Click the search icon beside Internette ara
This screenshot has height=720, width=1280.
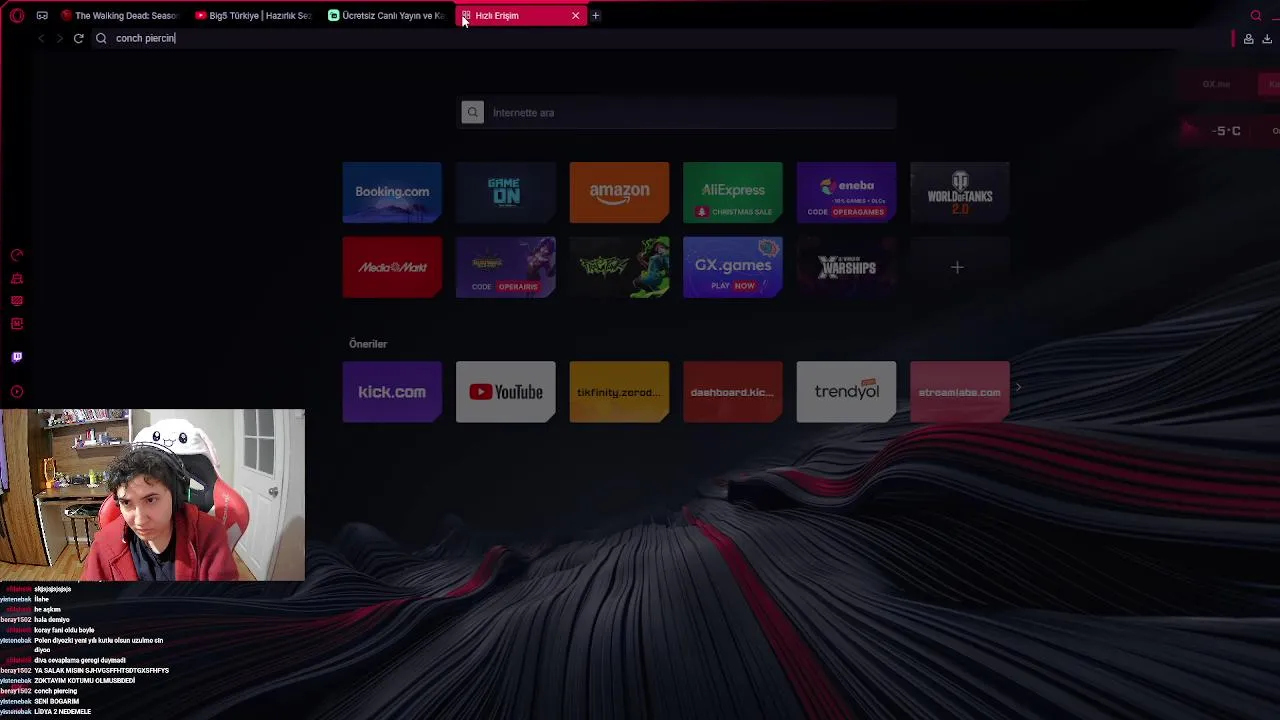[473, 112]
